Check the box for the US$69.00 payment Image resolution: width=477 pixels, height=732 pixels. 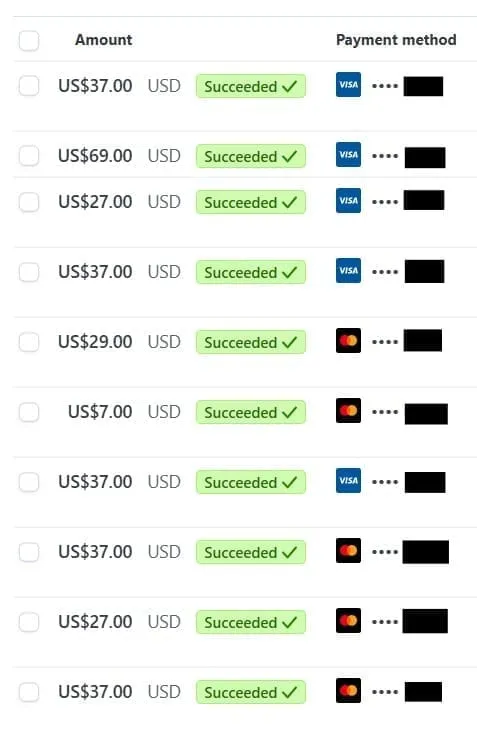point(29,156)
